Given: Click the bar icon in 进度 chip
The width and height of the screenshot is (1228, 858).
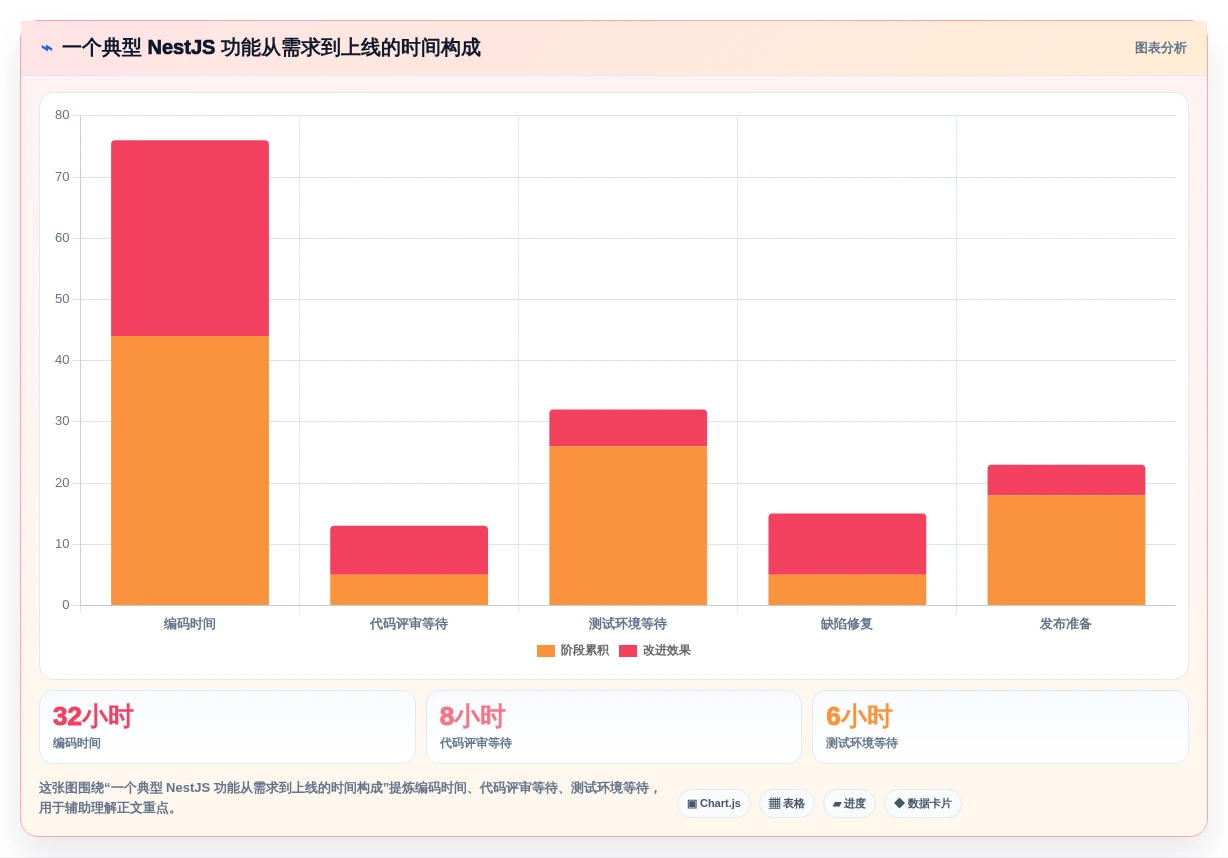Looking at the screenshot, I should click(x=837, y=804).
